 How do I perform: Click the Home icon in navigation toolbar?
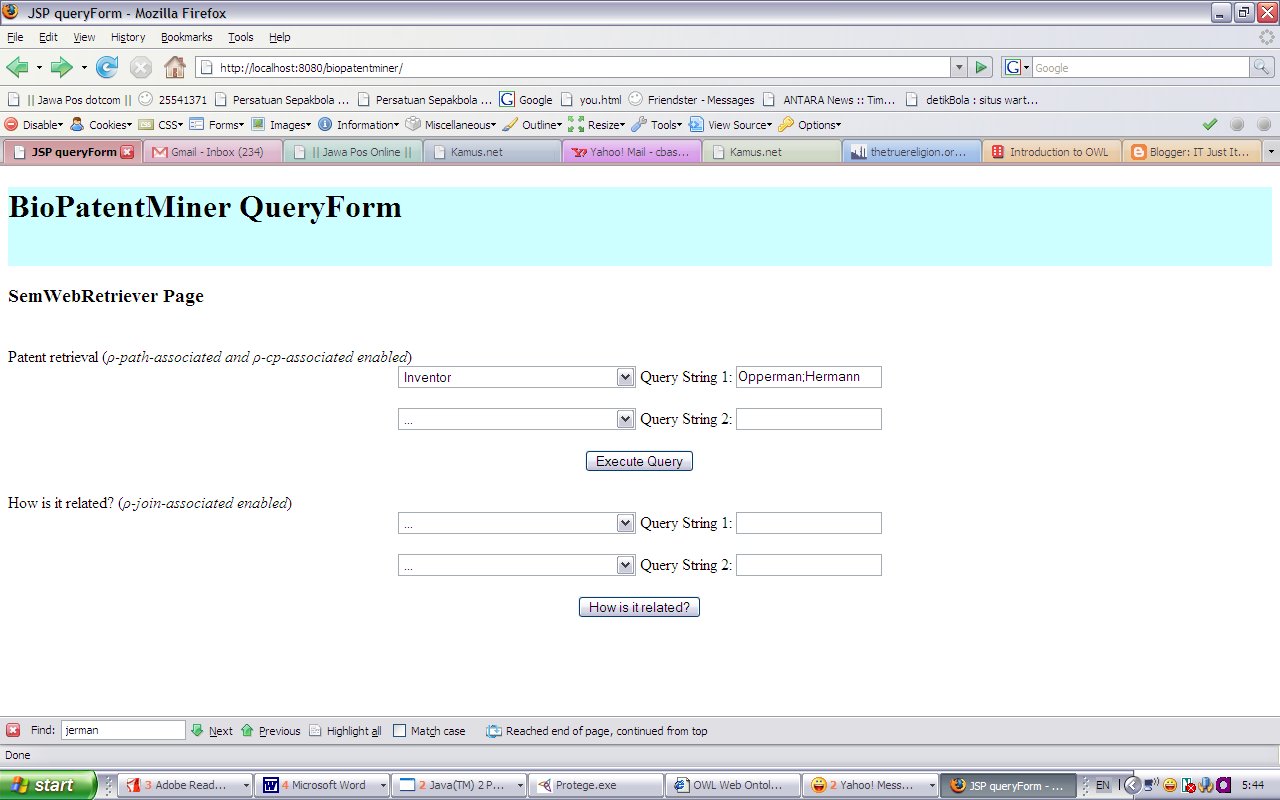click(x=175, y=67)
